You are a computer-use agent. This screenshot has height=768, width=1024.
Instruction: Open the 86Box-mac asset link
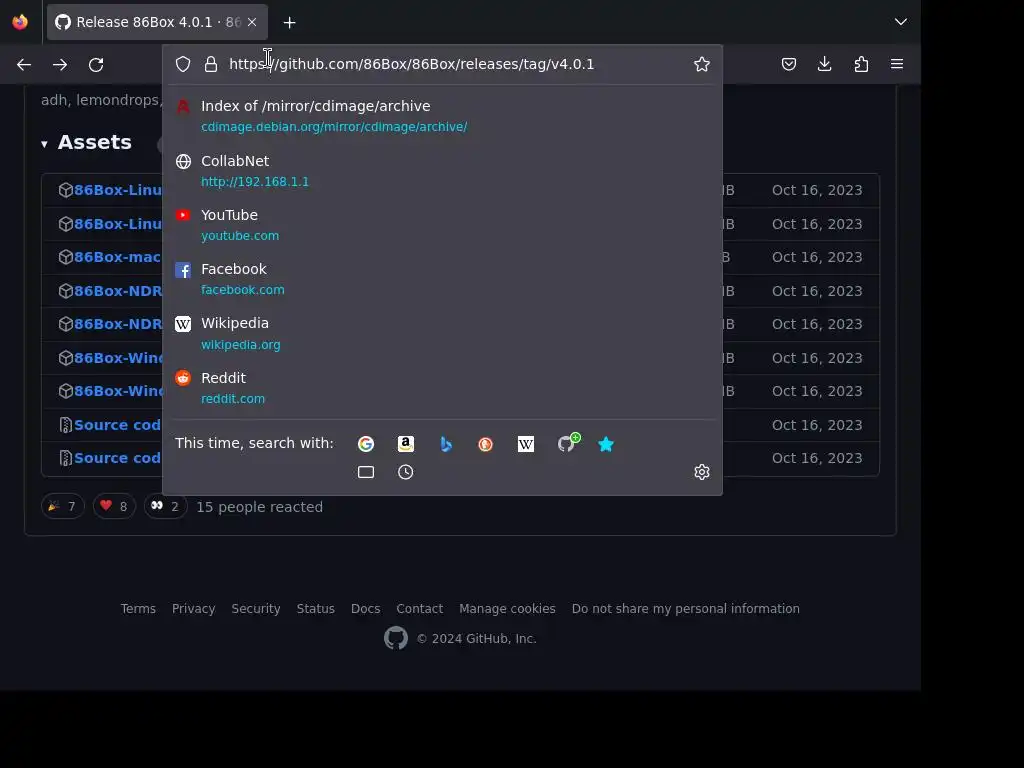(118, 257)
